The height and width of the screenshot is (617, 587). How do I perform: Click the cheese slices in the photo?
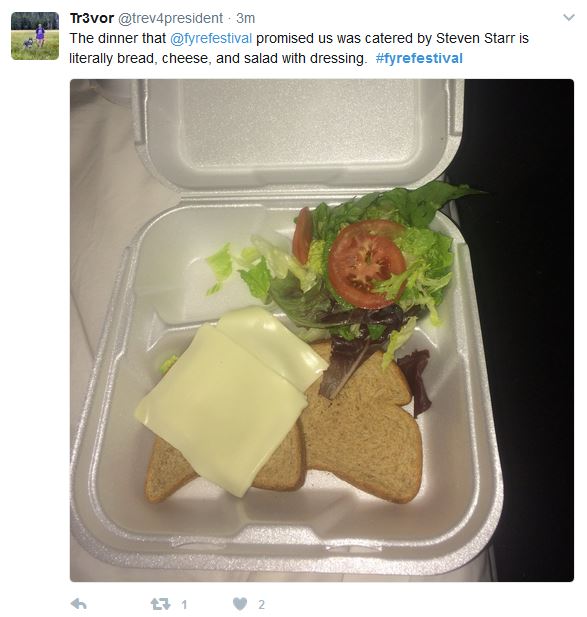click(231, 397)
